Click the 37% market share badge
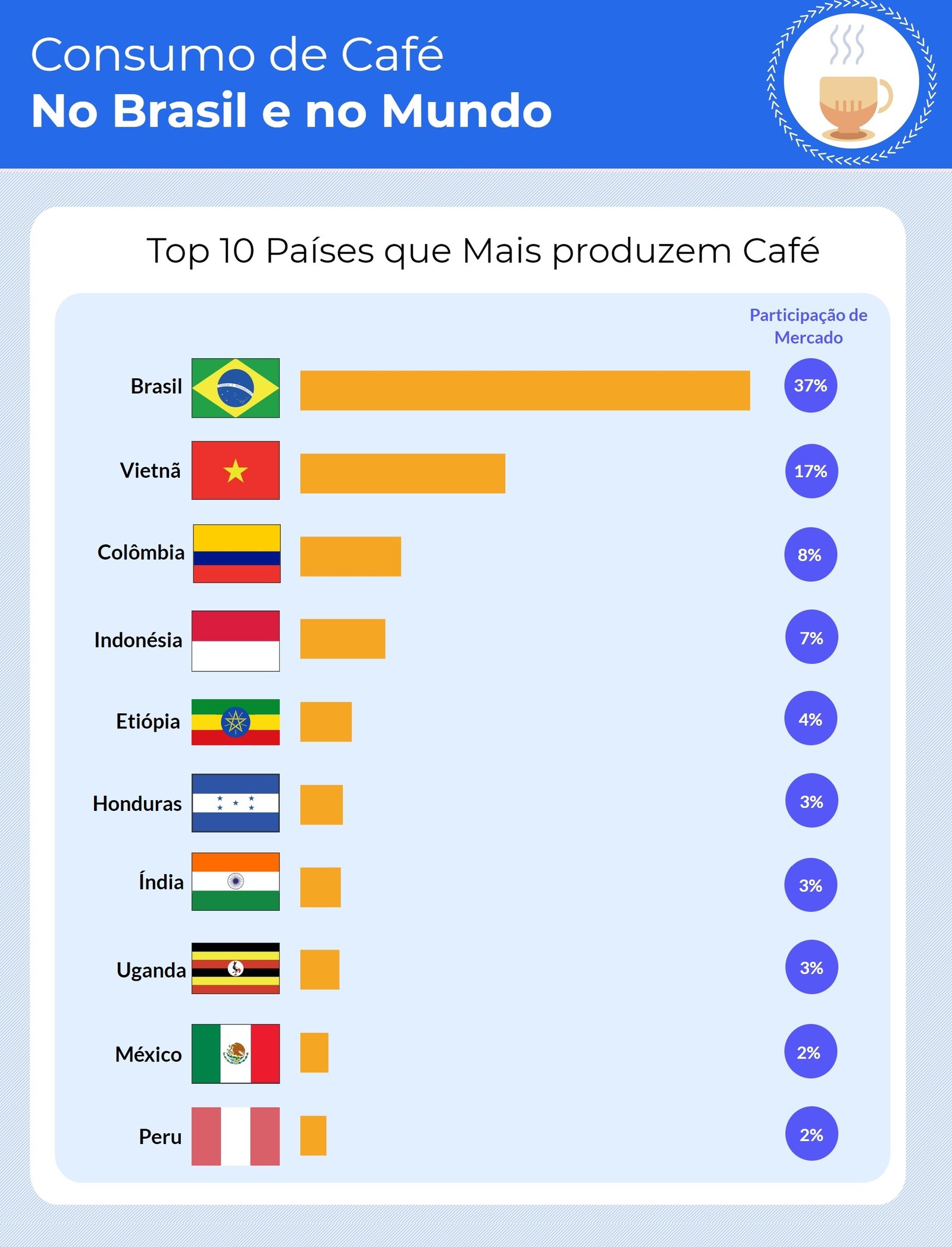Screen dimensions: 952x1247 [x=810, y=386]
